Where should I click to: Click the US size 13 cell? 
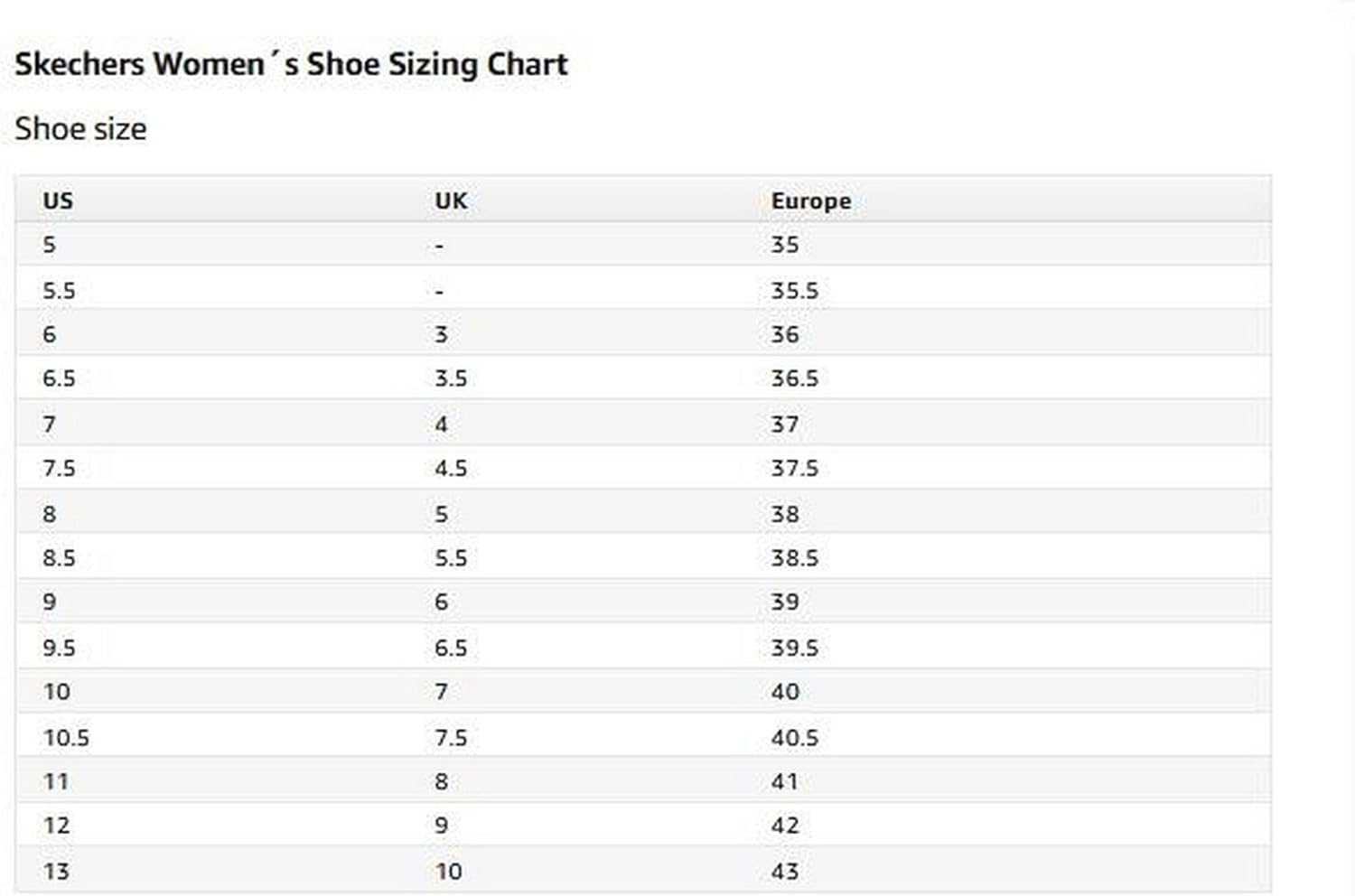56,871
